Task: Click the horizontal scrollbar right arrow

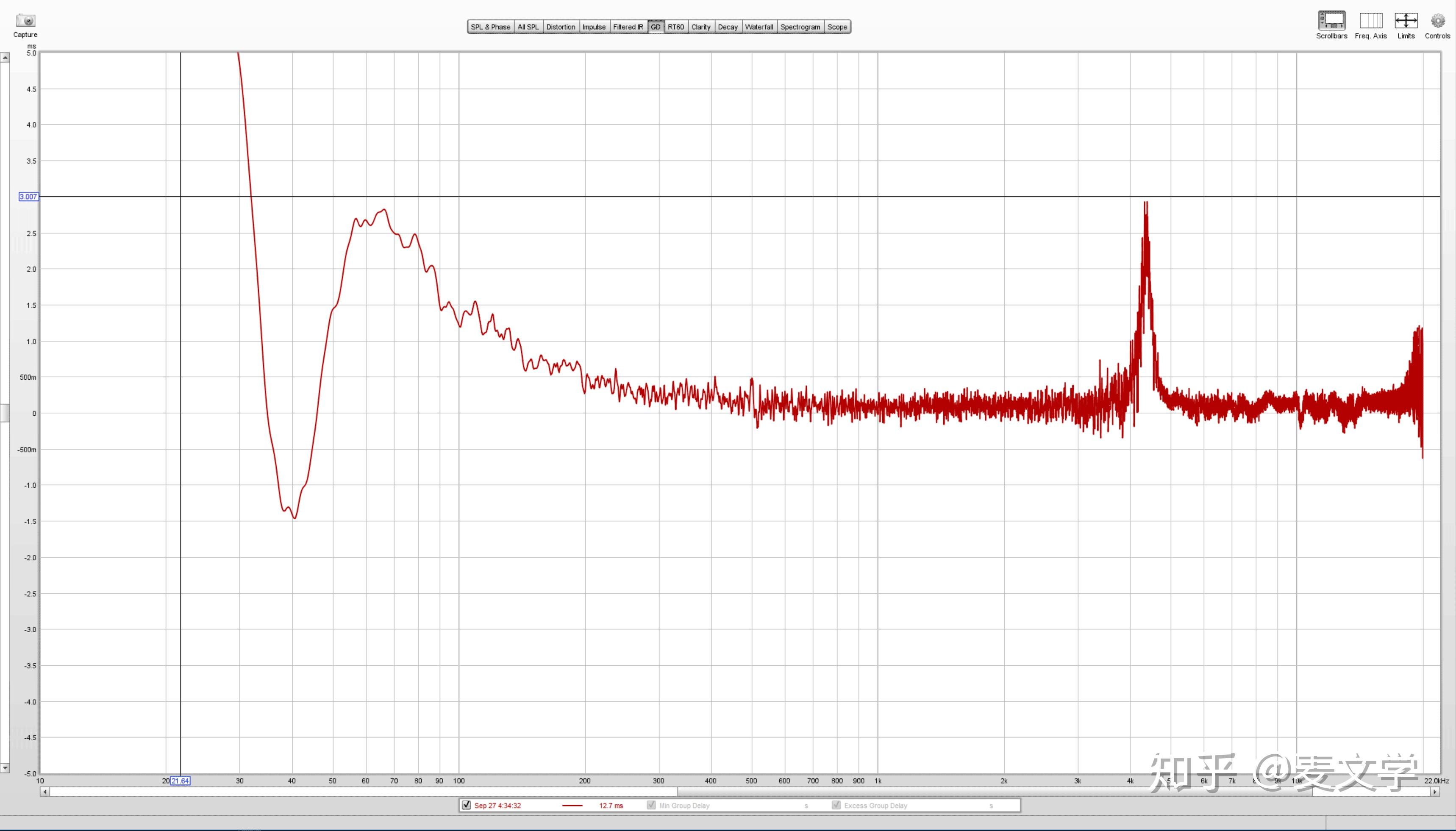Action: 1435,792
